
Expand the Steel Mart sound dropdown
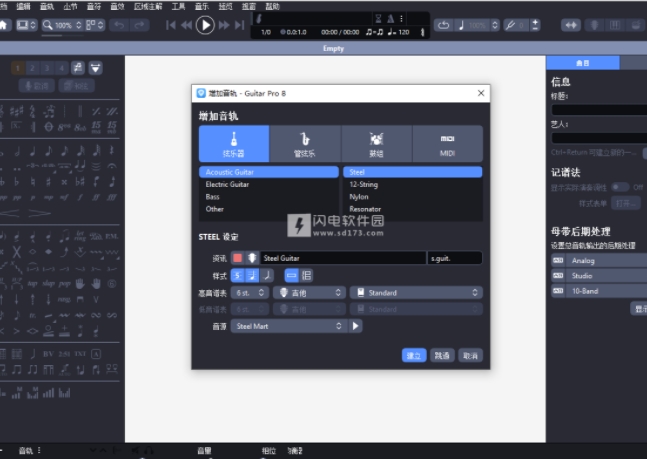tap(288, 326)
